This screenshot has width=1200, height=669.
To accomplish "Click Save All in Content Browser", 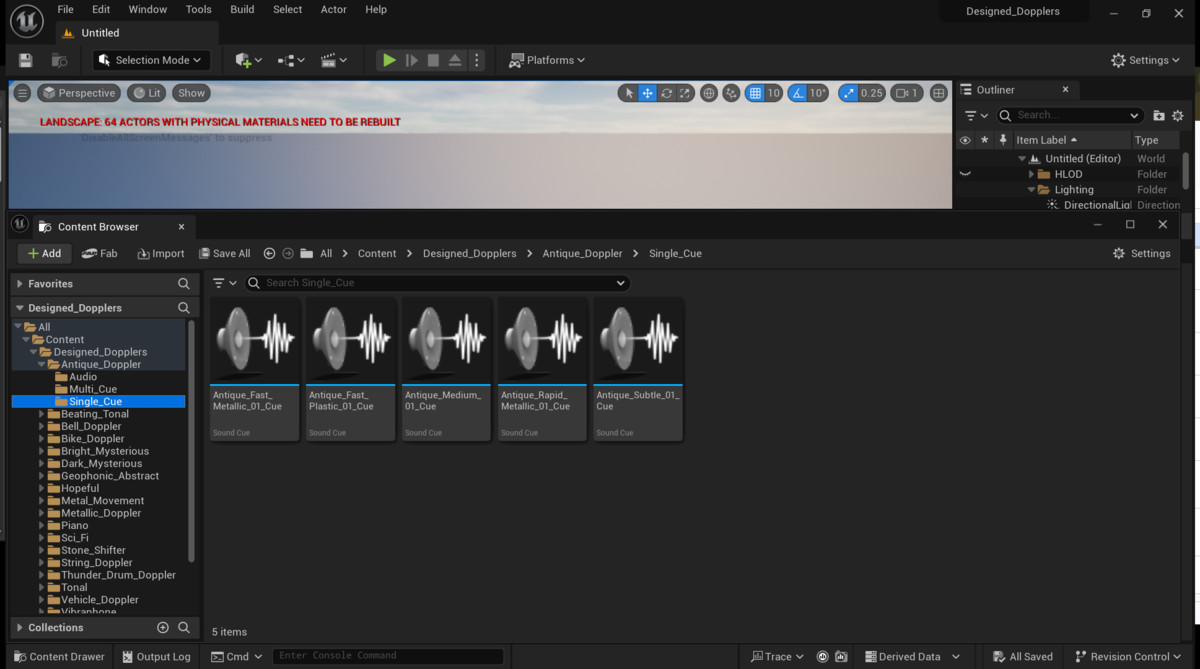I will (225, 254).
